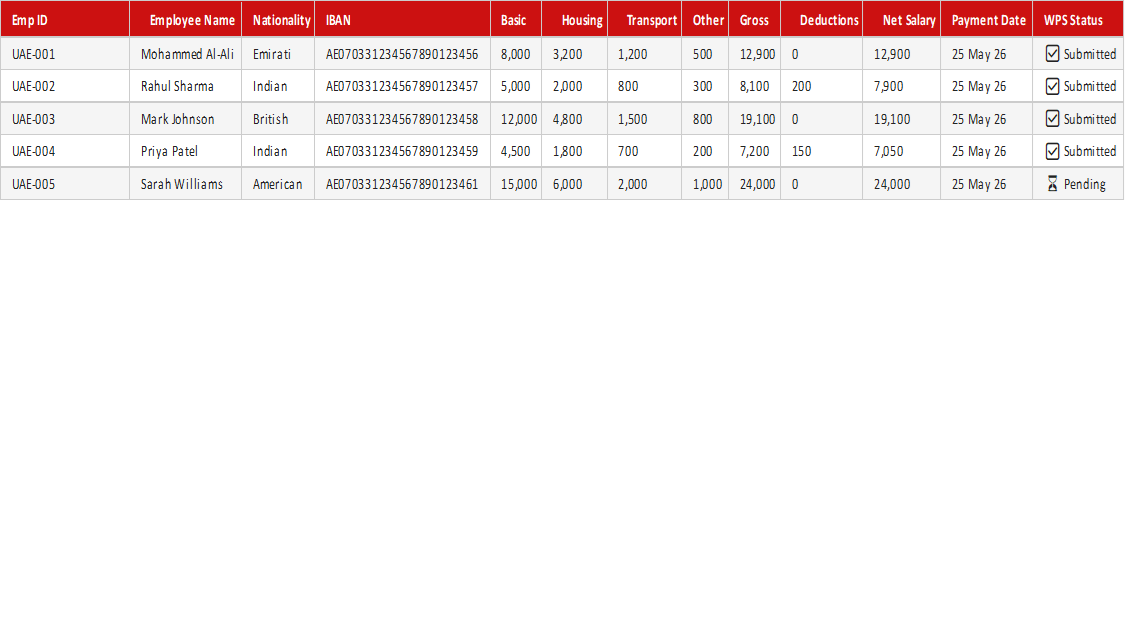Select the IBAN ending in 123456
Viewport: 1125px width, 625px height.
403,54
